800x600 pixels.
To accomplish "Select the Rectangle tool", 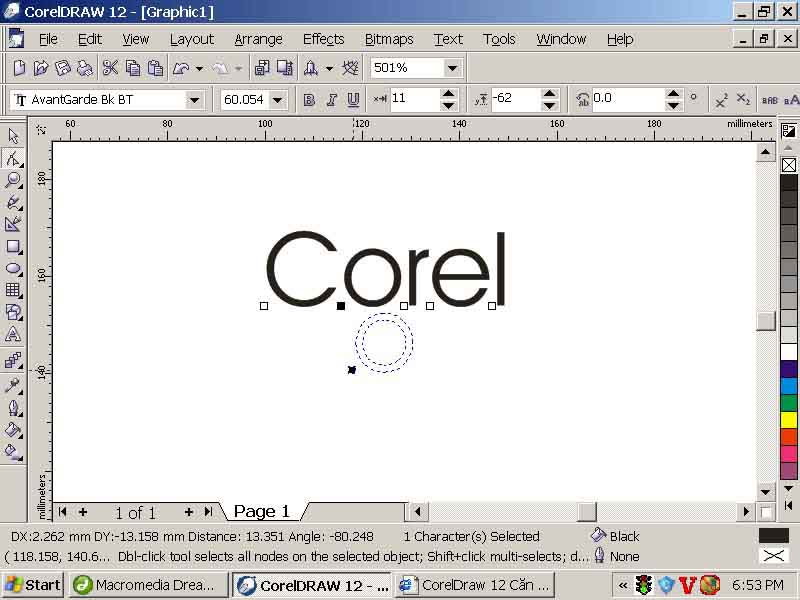I will [13, 247].
